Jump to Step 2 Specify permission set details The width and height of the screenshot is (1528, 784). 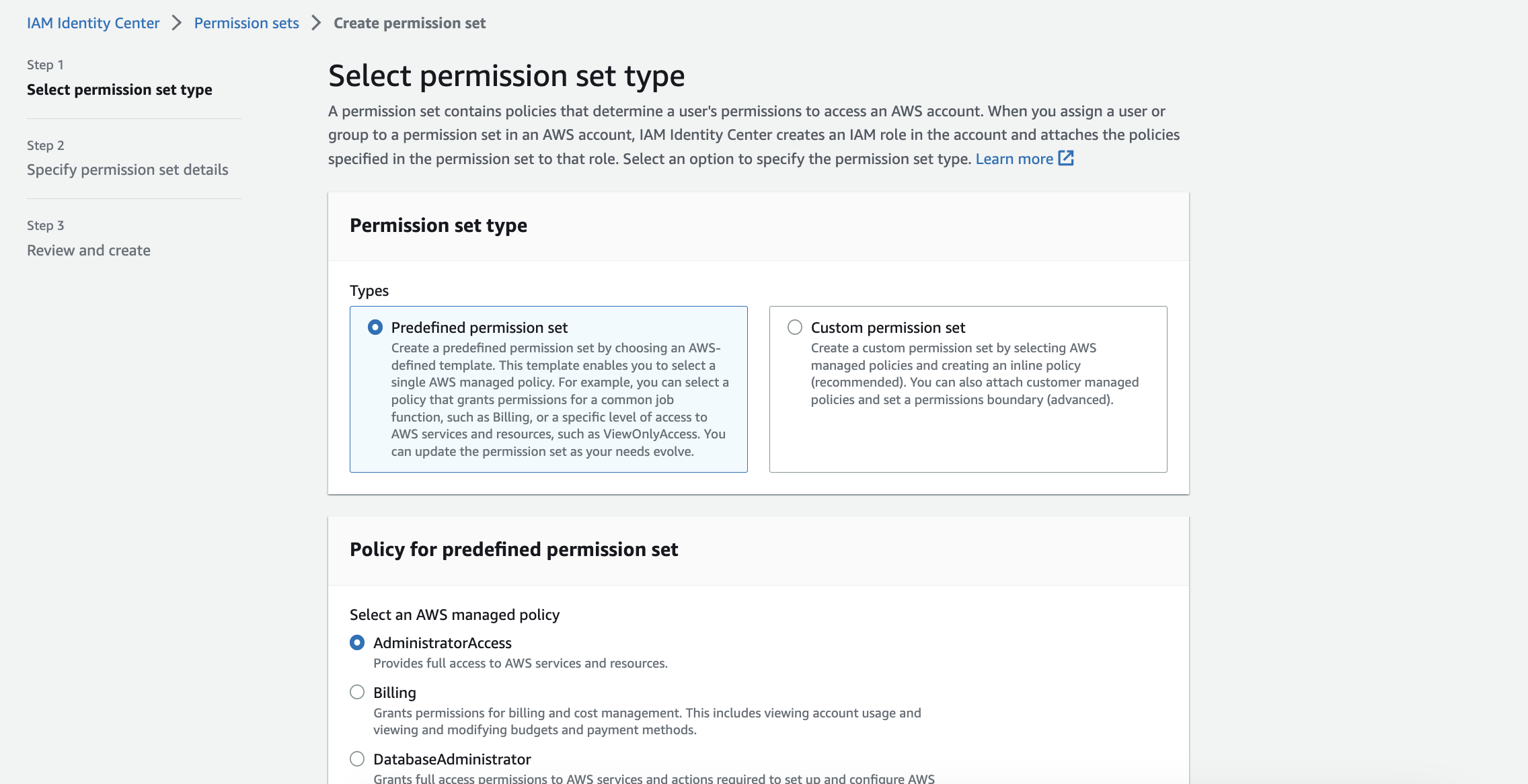click(127, 169)
